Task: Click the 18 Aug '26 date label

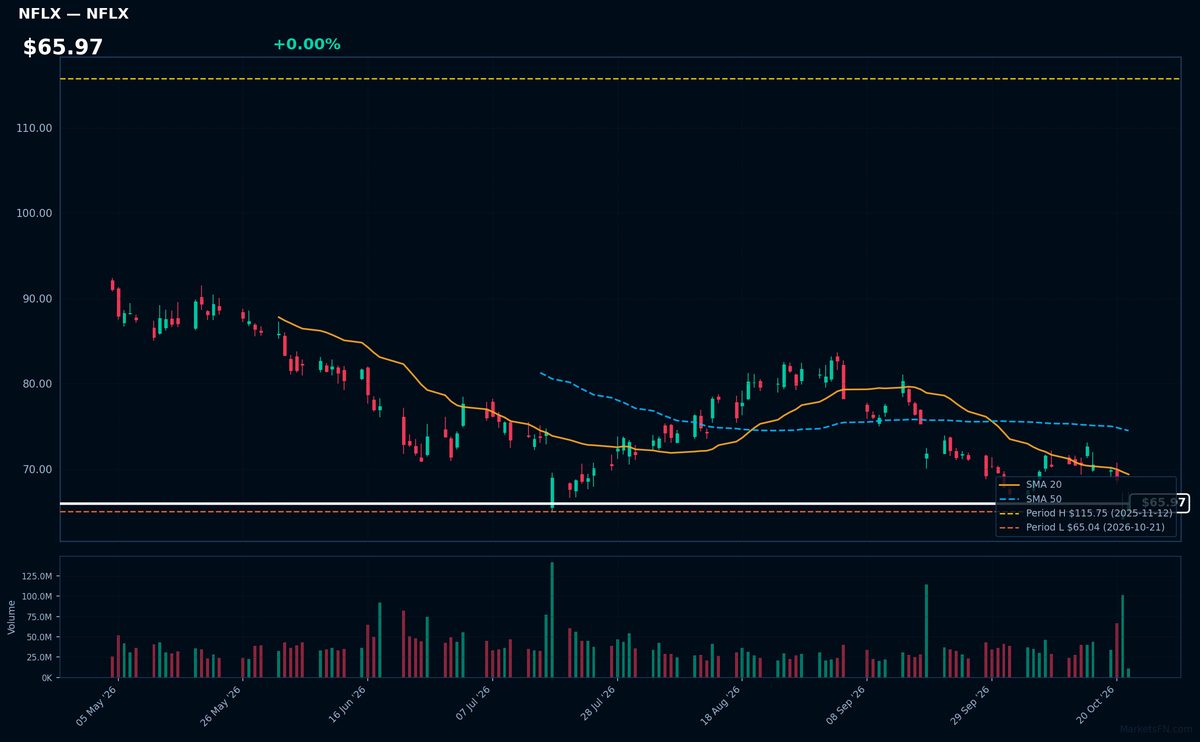Action: [720, 706]
